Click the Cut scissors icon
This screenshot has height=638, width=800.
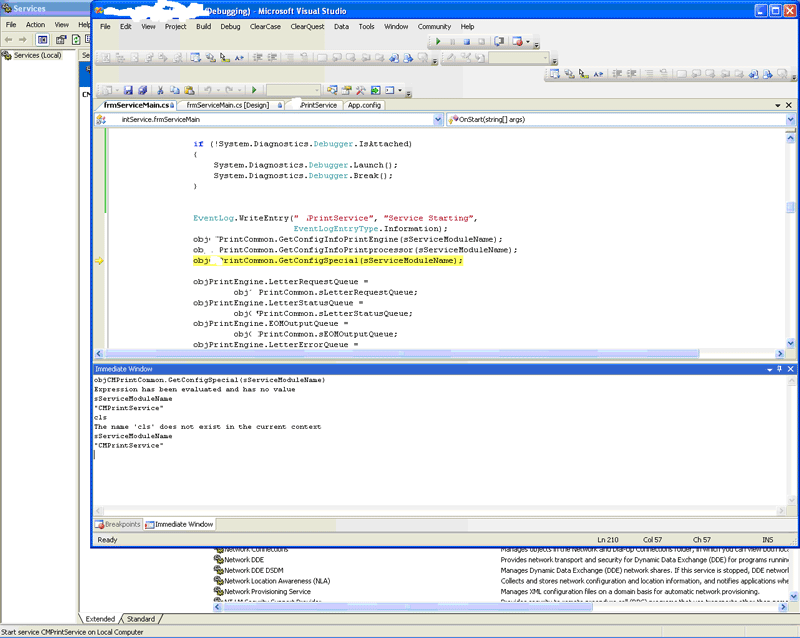coord(161,90)
